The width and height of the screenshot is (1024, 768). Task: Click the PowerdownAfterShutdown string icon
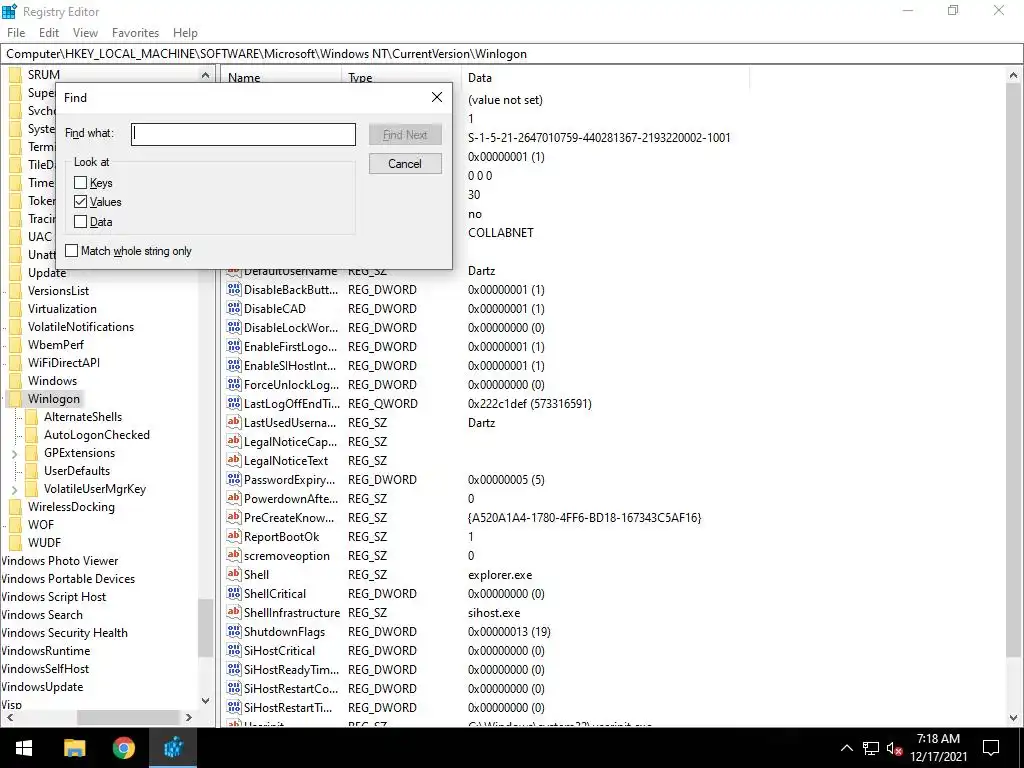tap(234, 498)
